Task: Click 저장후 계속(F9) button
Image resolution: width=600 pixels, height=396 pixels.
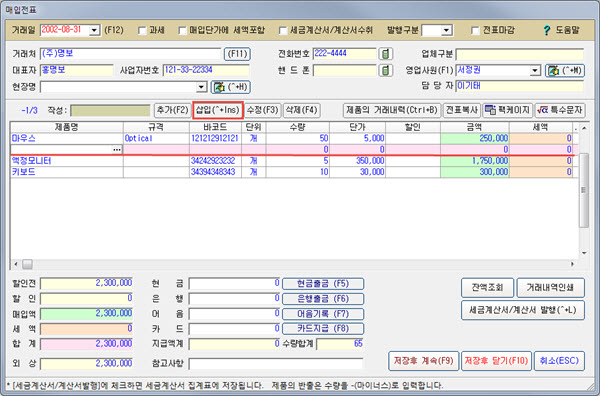Action: coord(423,361)
